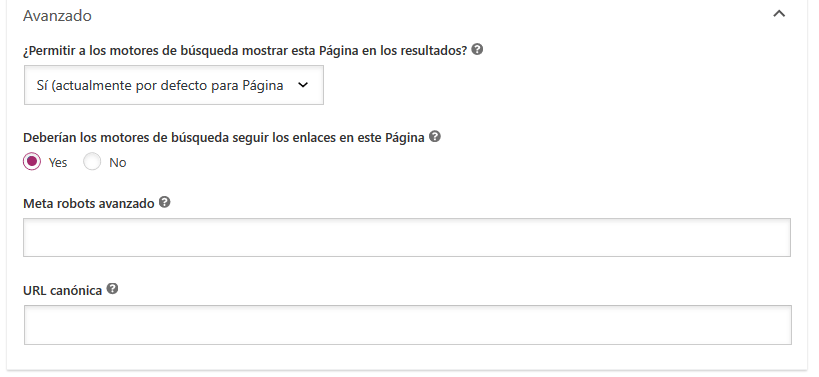Screen dimensions: 819x377
Task: Click the 'Meta robots avanzado' label
Action: tap(89, 204)
